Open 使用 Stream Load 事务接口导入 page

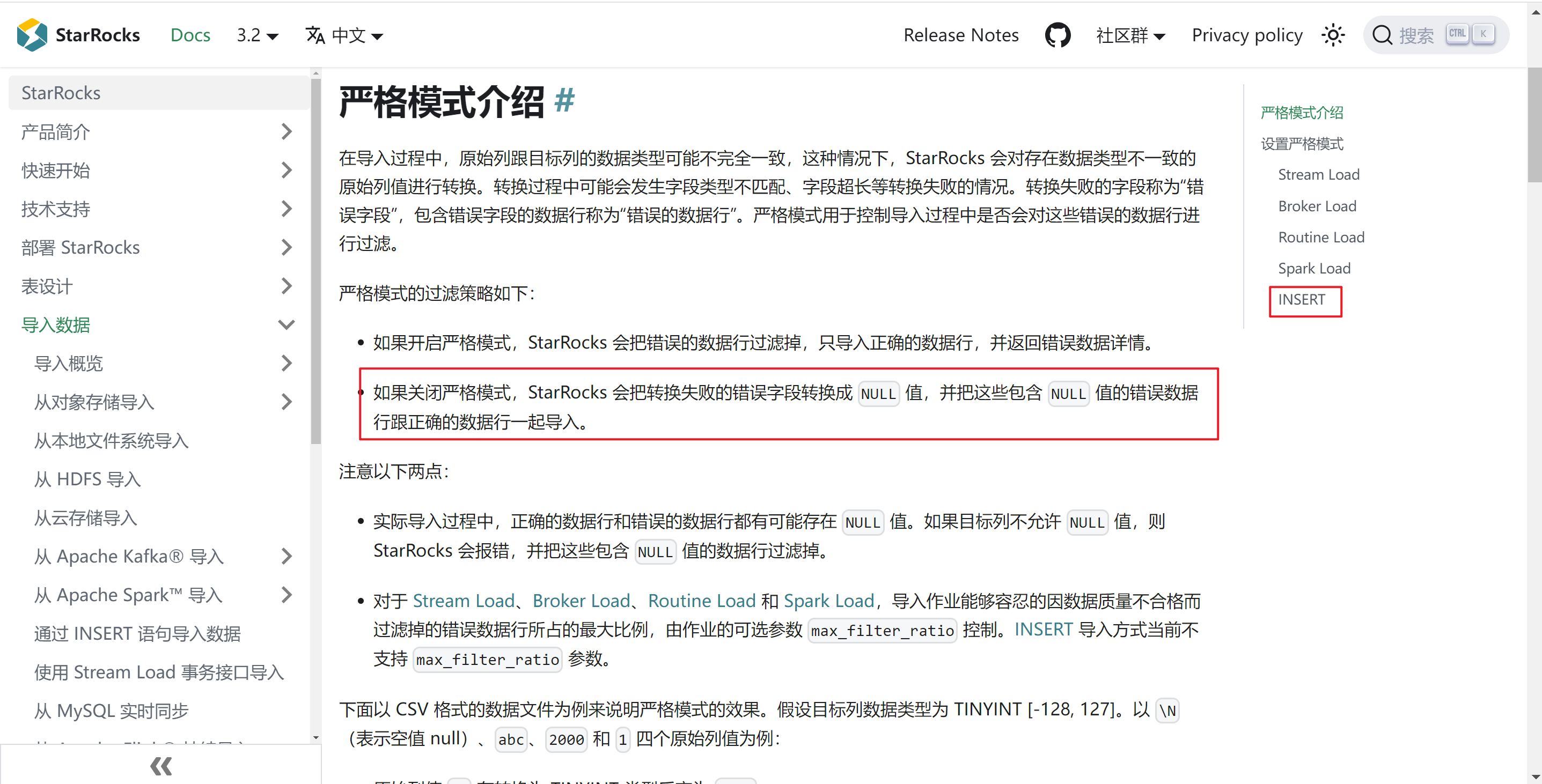tap(159, 672)
